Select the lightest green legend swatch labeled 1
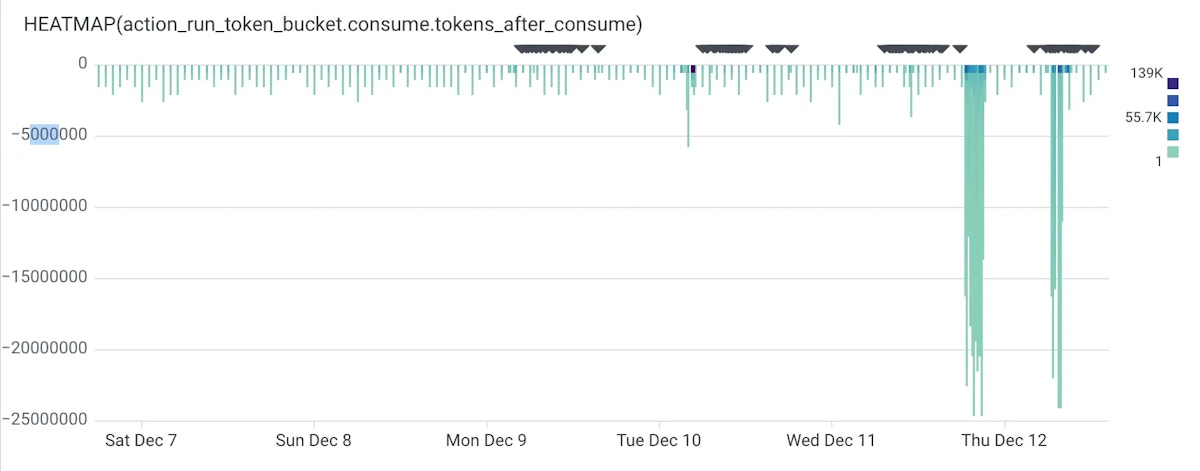The image size is (1200, 471). coord(1173,152)
